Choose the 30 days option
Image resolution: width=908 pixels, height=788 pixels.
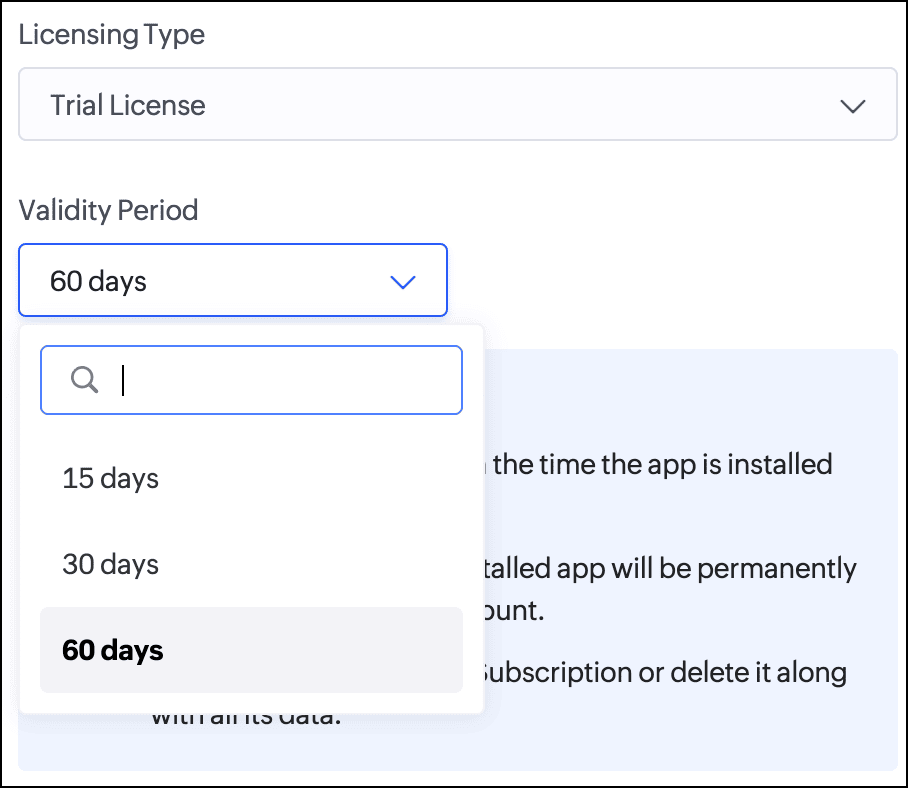(x=111, y=564)
